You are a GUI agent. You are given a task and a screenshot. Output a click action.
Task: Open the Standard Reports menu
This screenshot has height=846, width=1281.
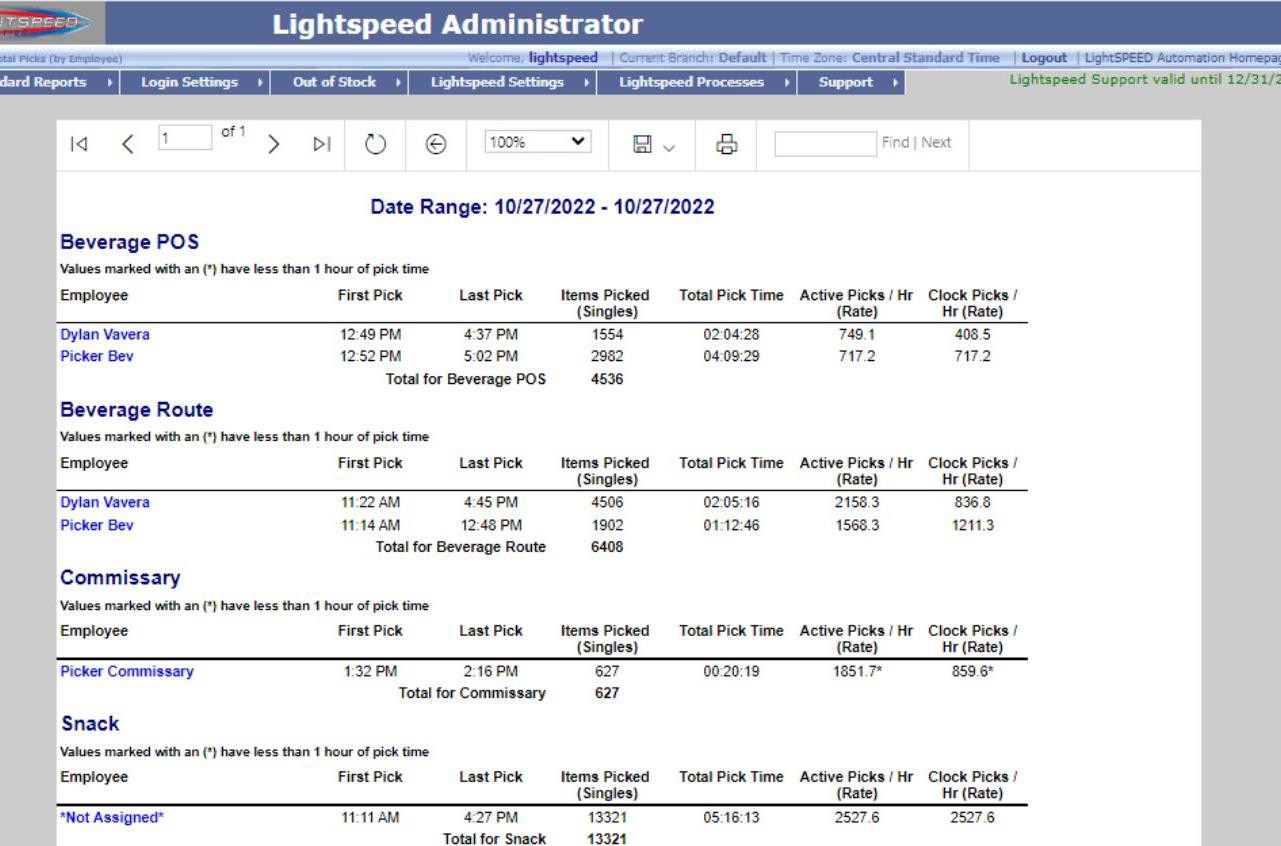[43, 82]
